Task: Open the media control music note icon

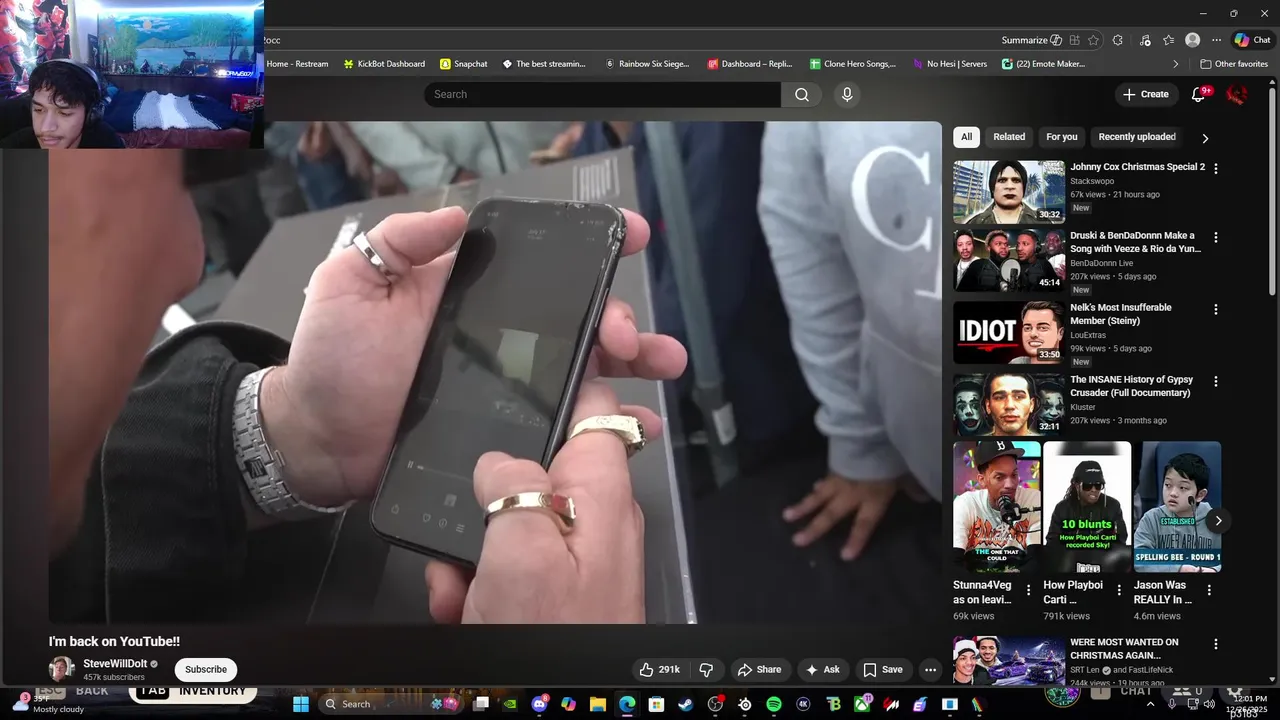Action: point(1145,40)
